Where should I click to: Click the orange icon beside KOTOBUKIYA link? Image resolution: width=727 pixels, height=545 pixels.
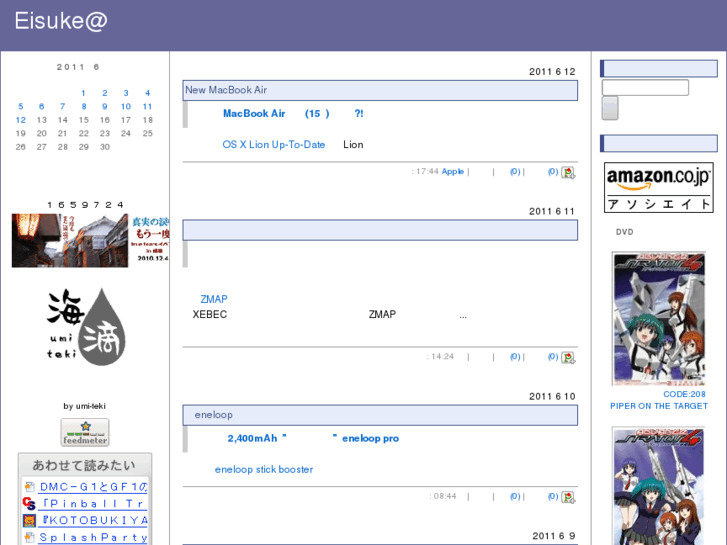click(29, 520)
